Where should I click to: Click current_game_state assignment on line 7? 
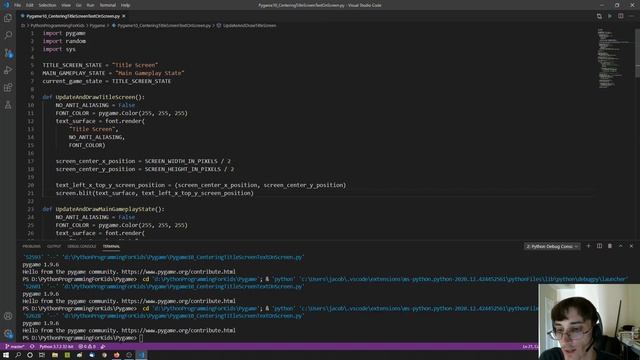tap(107, 81)
